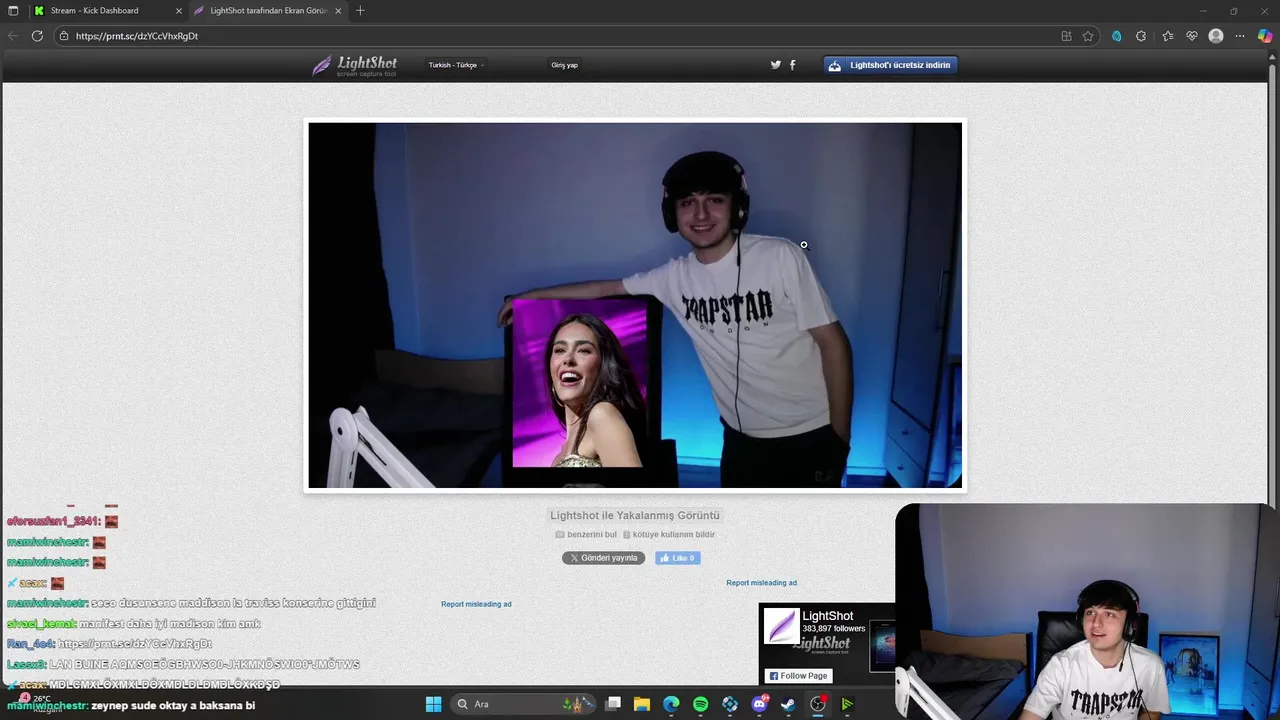
Task: Click the prnt.sc link in chat
Action: click(135, 644)
